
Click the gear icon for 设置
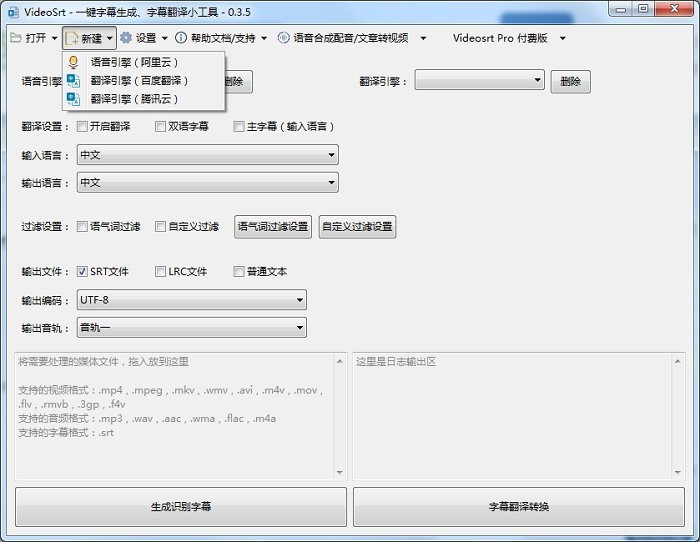tap(126, 38)
